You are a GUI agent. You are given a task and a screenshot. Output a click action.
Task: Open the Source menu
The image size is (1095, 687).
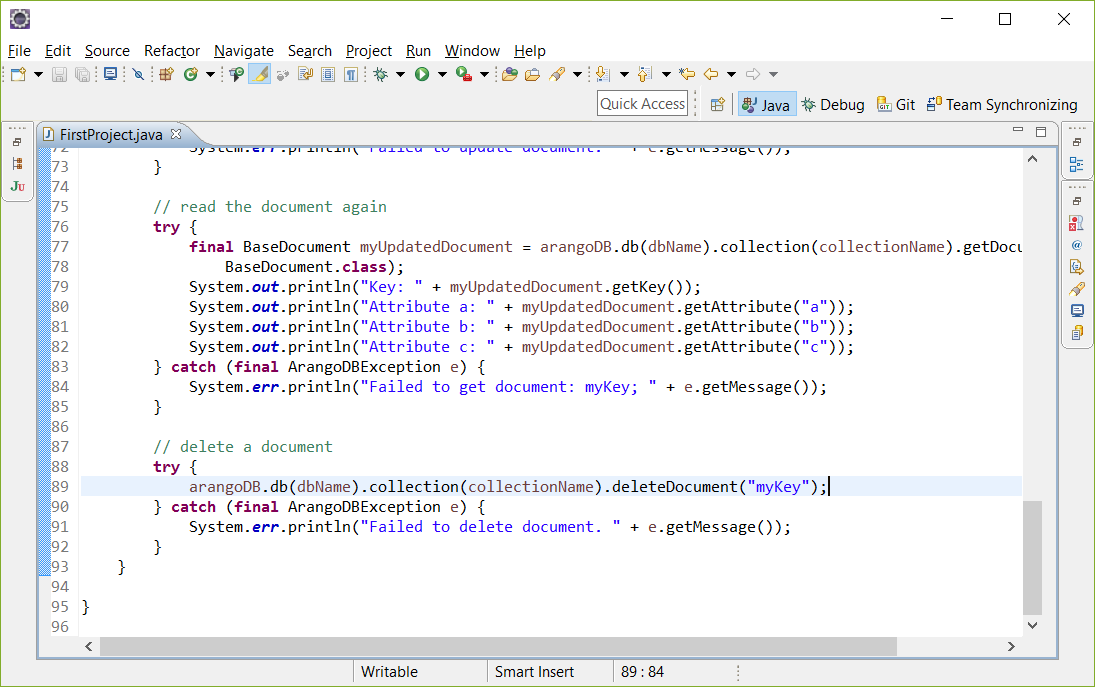click(x=107, y=51)
